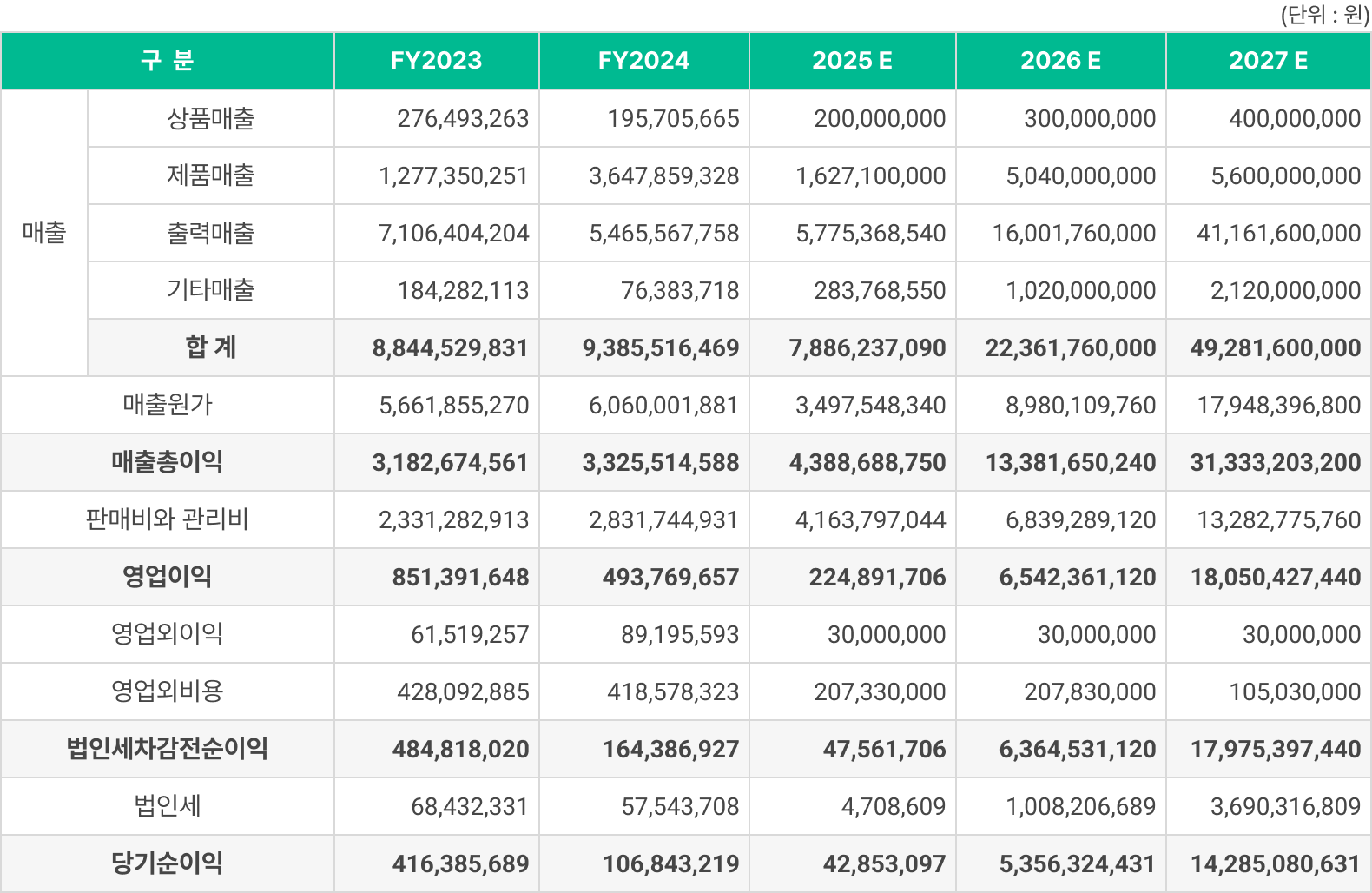This screenshot has height=893, width=1372.
Task: Click the FY2023 column header
Action: (x=436, y=61)
